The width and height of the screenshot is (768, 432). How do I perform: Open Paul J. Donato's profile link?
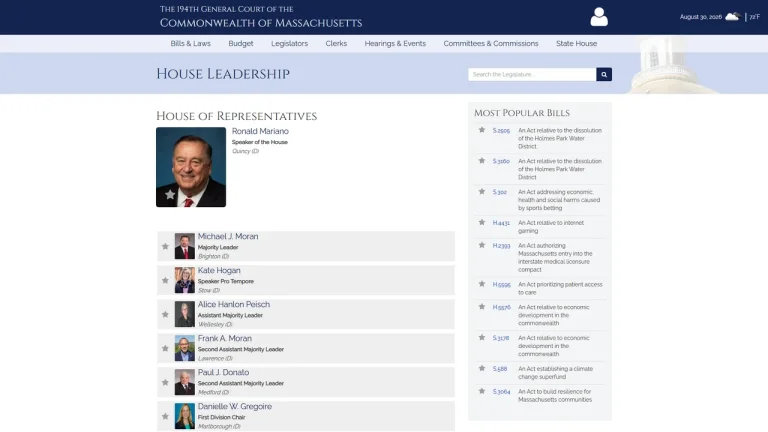tap(223, 372)
